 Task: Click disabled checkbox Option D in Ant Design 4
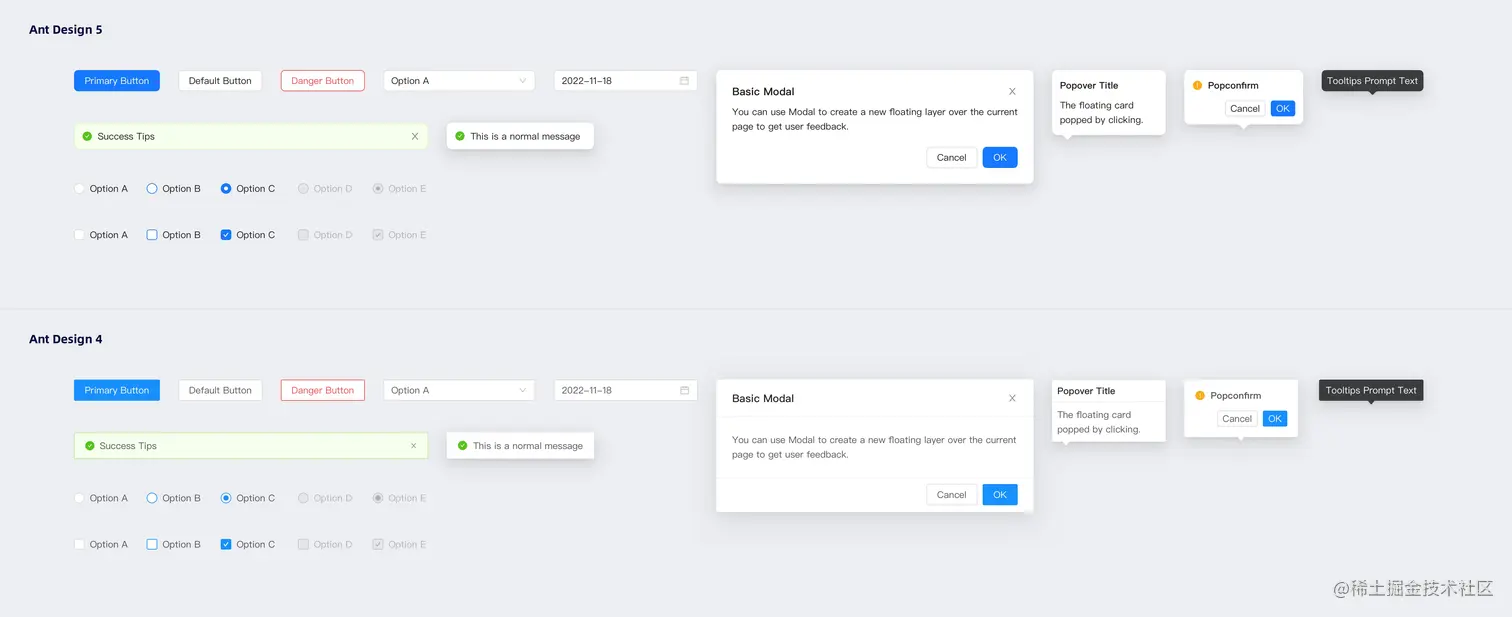pos(303,544)
